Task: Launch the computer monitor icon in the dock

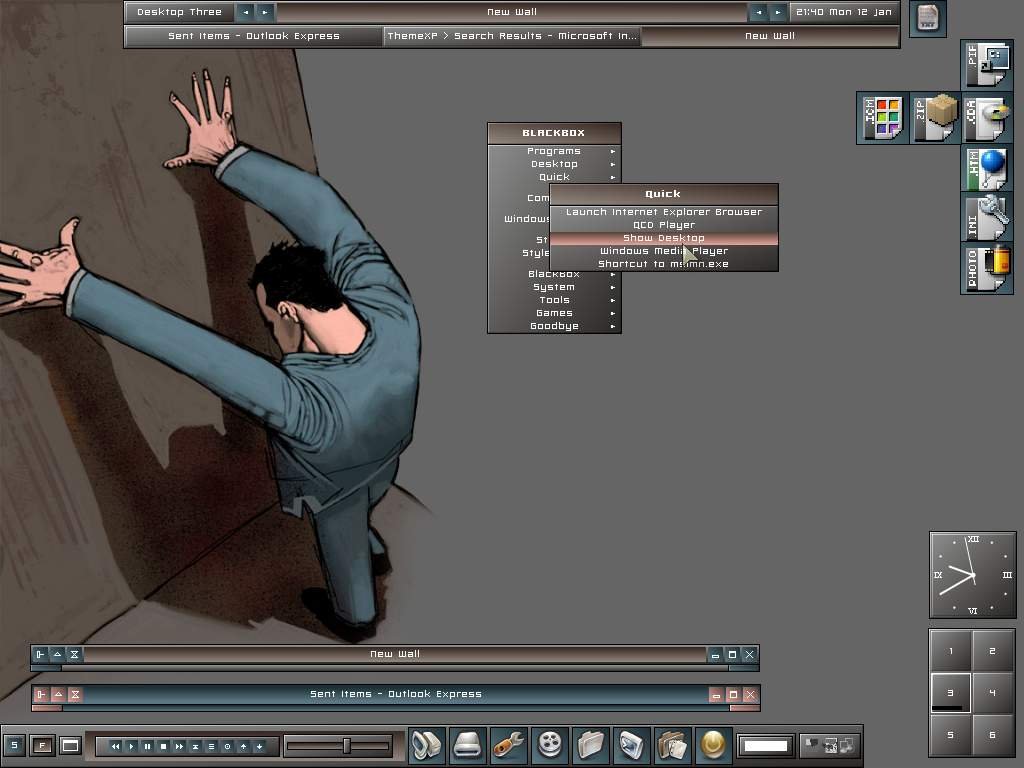Action: point(427,744)
